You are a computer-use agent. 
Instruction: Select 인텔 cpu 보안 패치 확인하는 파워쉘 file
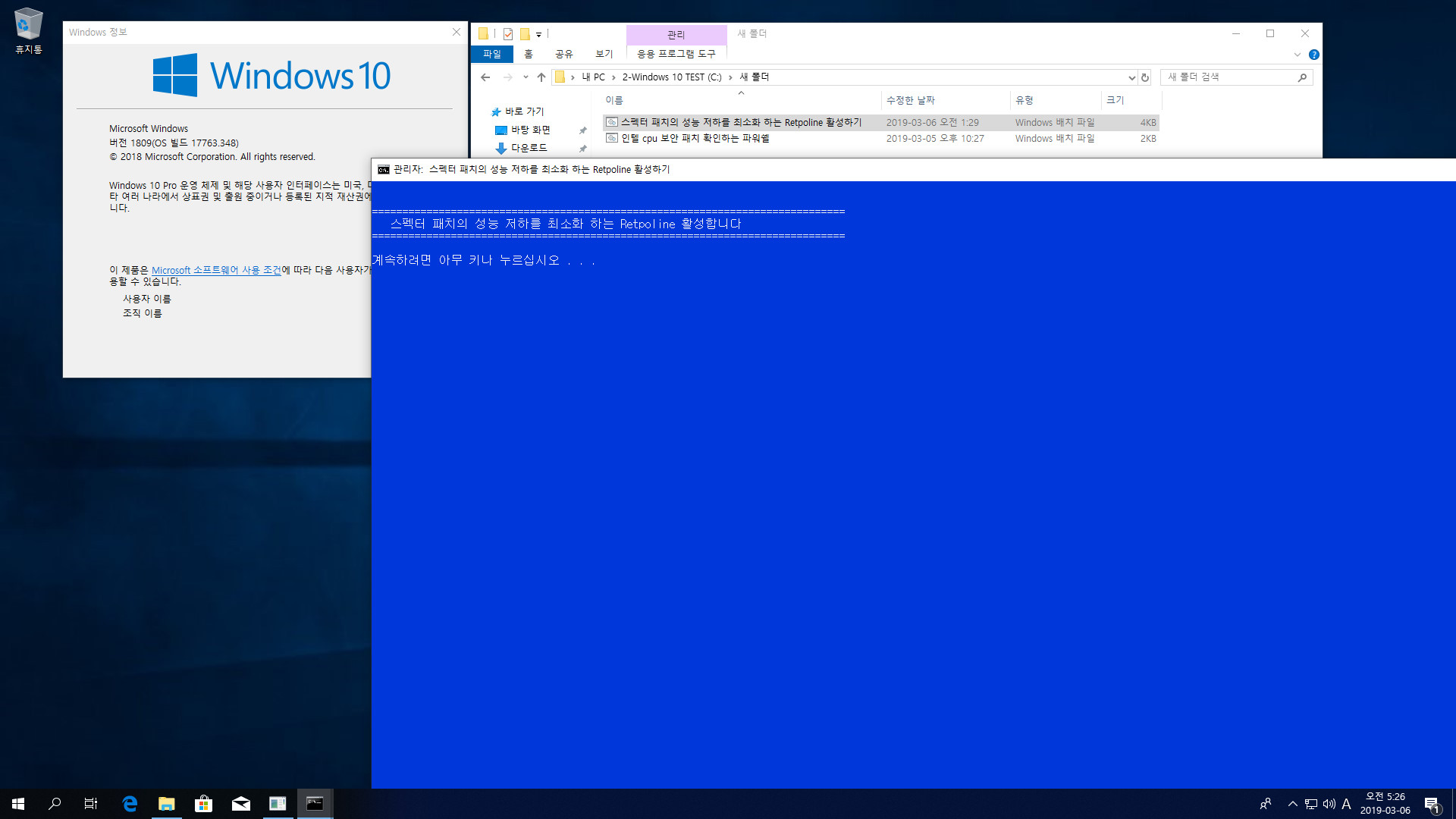pyautogui.click(x=881, y=139)
